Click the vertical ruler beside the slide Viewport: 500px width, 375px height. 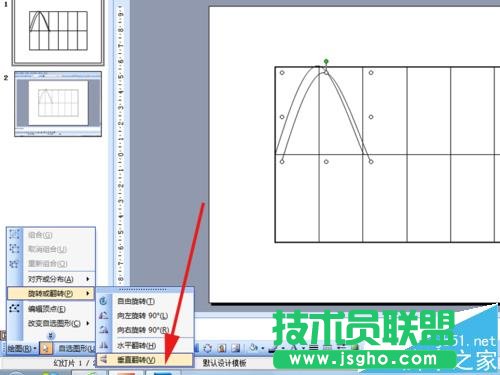(120, 143)
